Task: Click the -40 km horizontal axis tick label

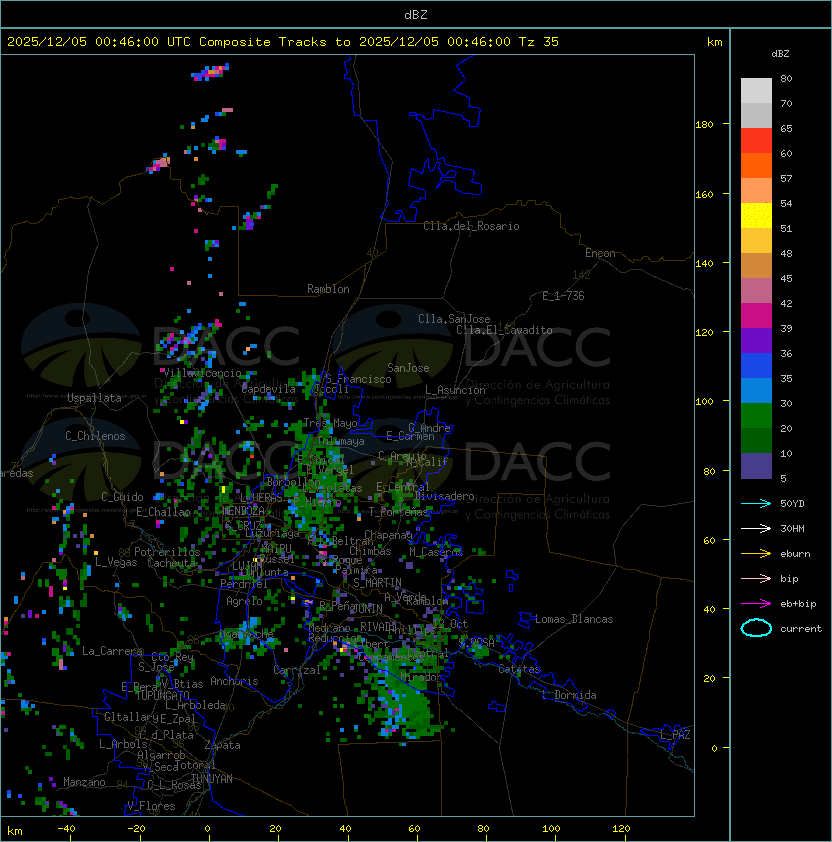Action: click(66, 829)
